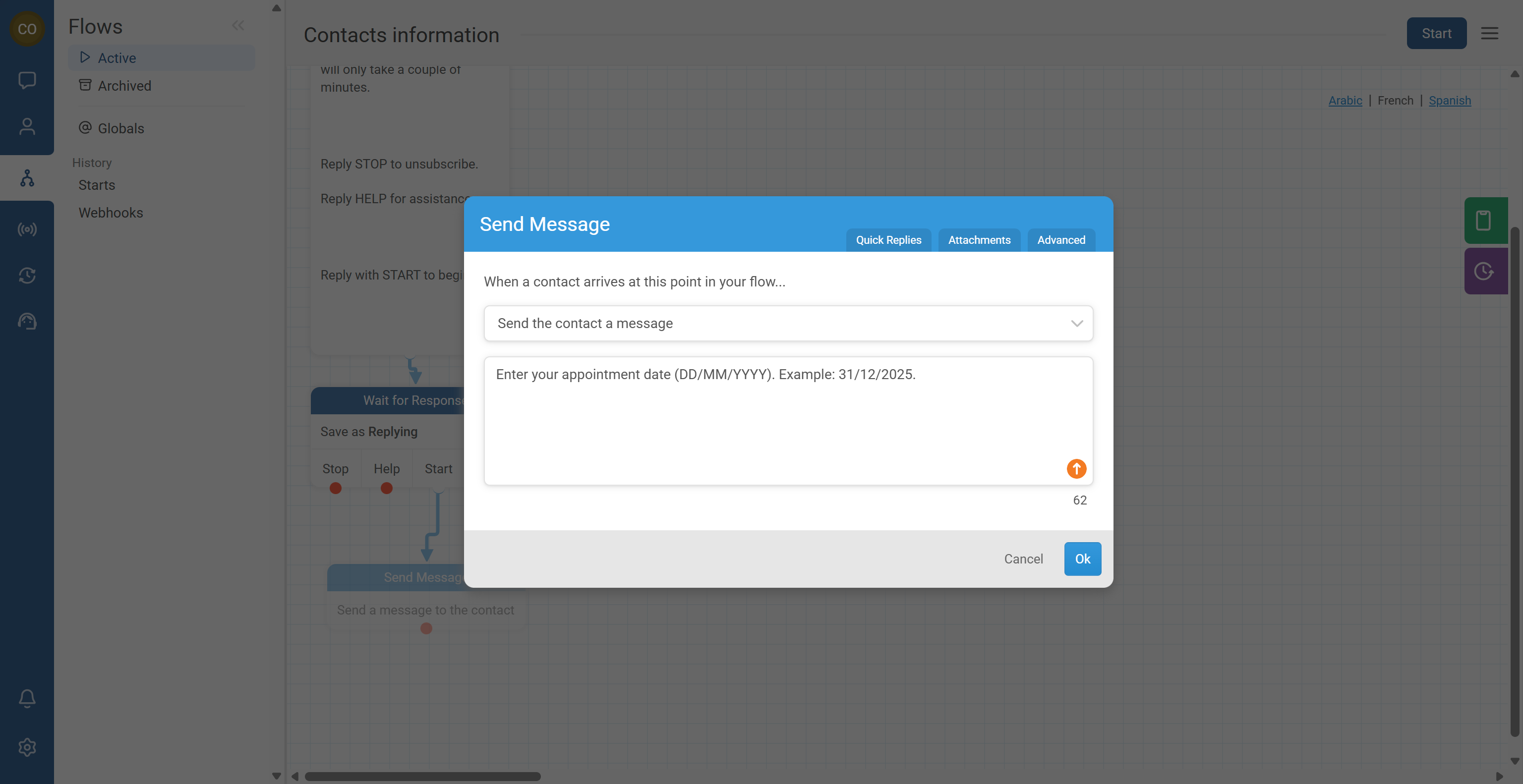Cancel the Send Message dialog
Screen dimensions: 1523x784
tap(1023, 559)
